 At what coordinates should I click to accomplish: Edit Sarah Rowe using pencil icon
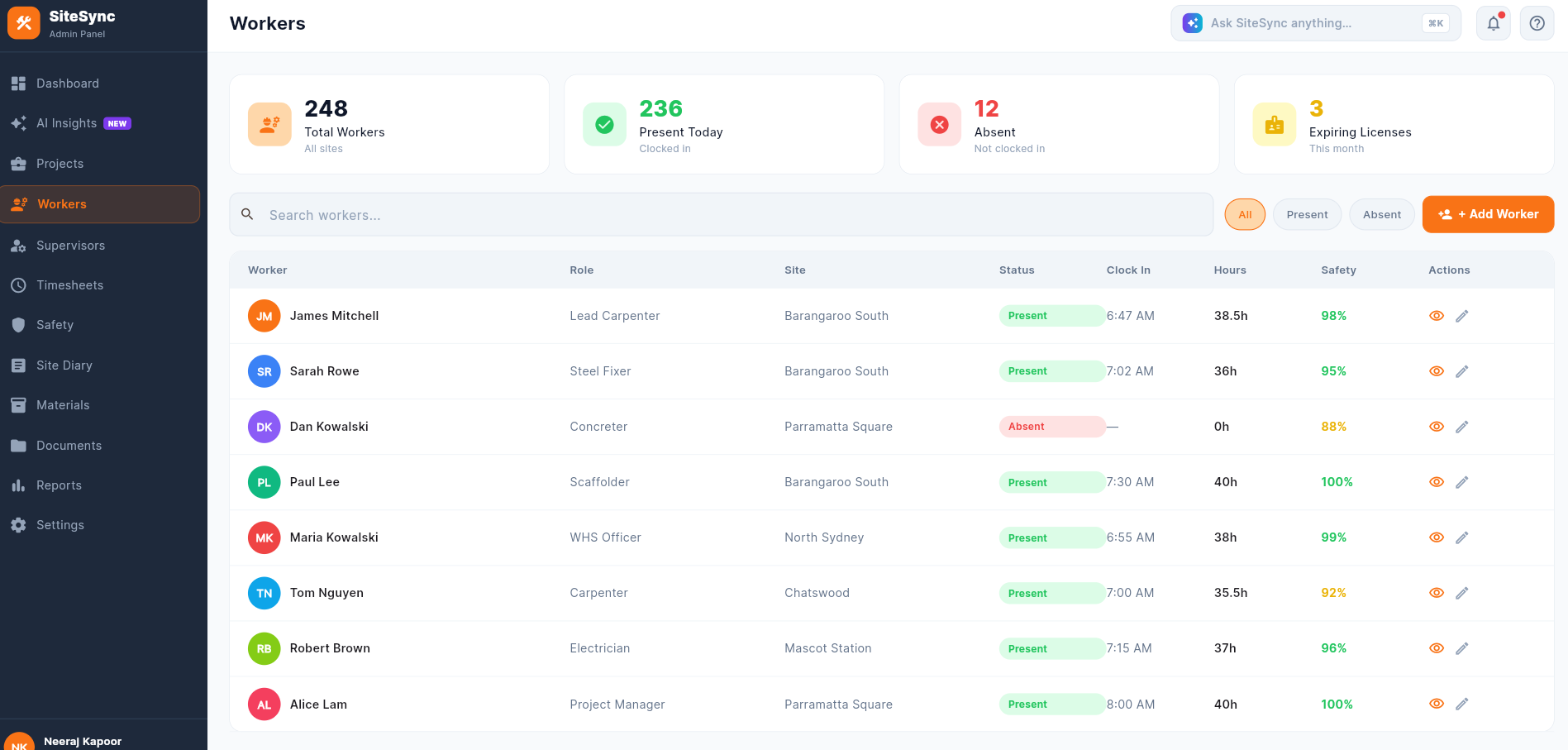(1462, 371)
